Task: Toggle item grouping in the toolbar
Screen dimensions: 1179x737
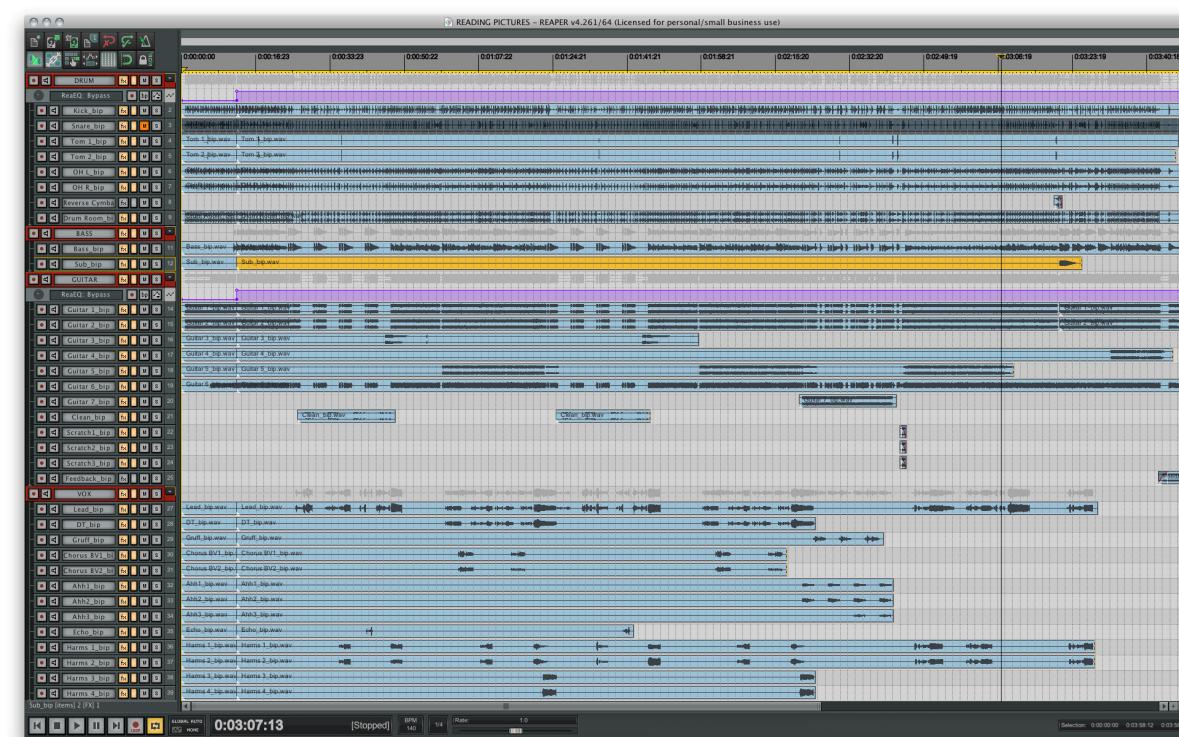Action: 53,59
